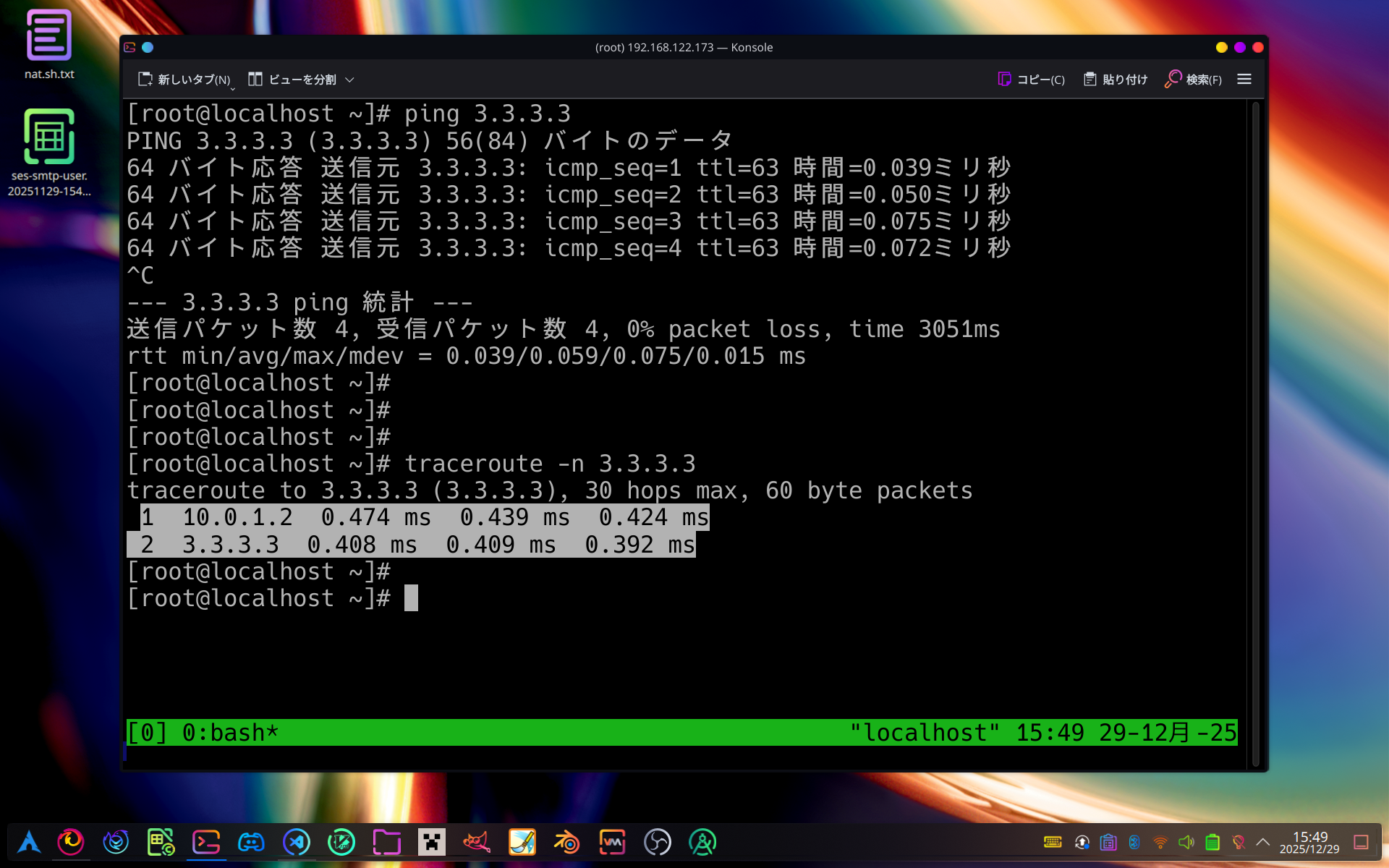Launch Blender from the taskbar
Viewport: 1389px width, 868px height.
coord(566,842)
